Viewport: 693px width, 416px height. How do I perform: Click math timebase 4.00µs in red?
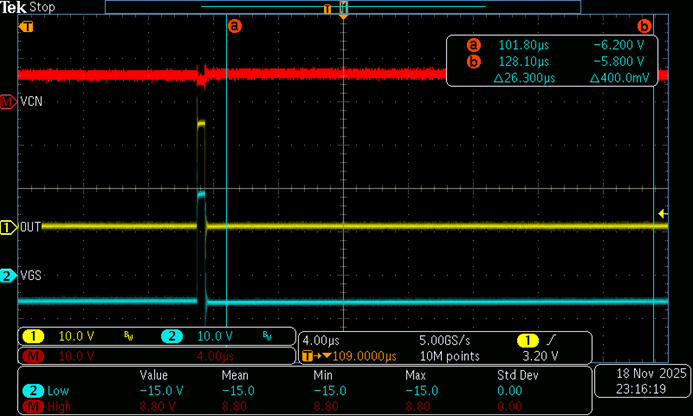click(x=215, y=356)
